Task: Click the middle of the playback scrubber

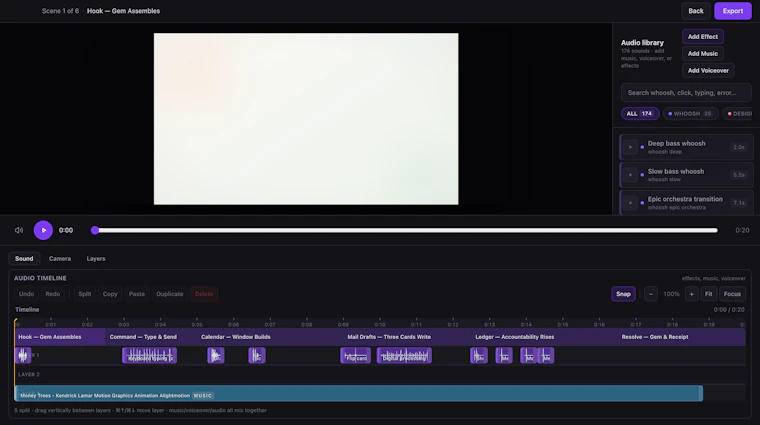Action: tap(406, 230)
